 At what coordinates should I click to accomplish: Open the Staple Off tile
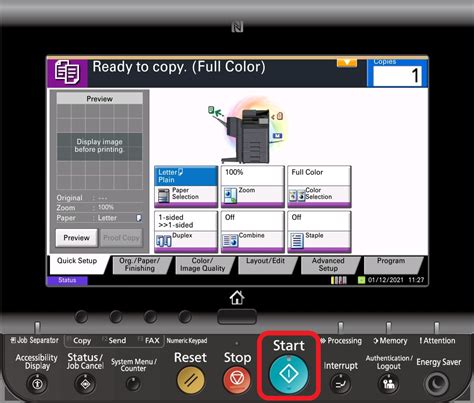319,232
